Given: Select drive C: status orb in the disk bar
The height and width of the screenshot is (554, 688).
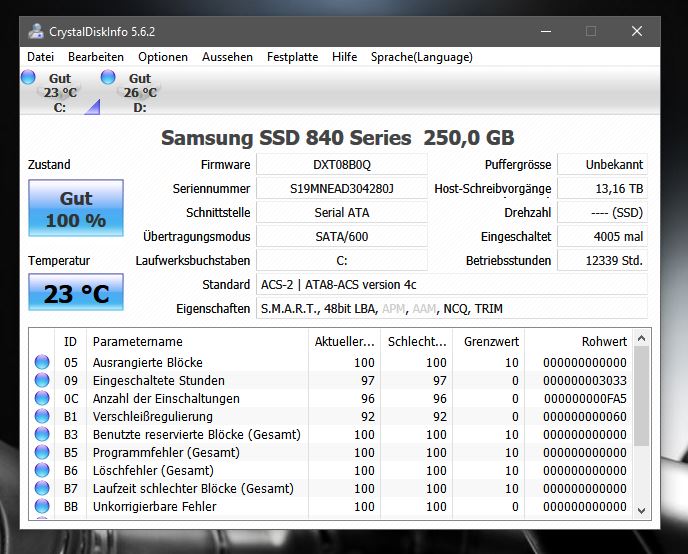Looking at the screenshot, I should [29, 77].
